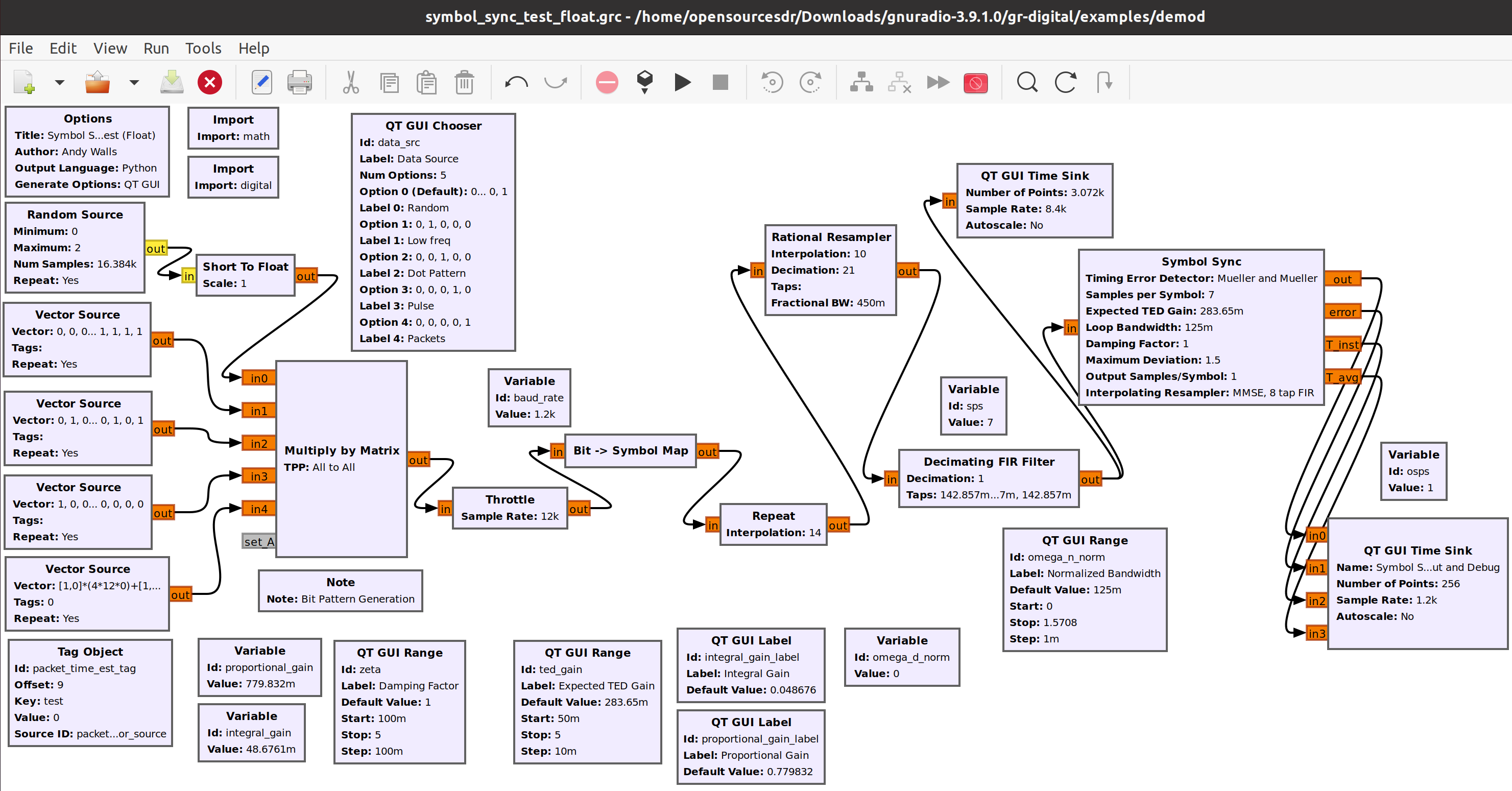The image size is (1512, 791).
Task: Click the Generate flow graph icon
Action: pos(644,81)
